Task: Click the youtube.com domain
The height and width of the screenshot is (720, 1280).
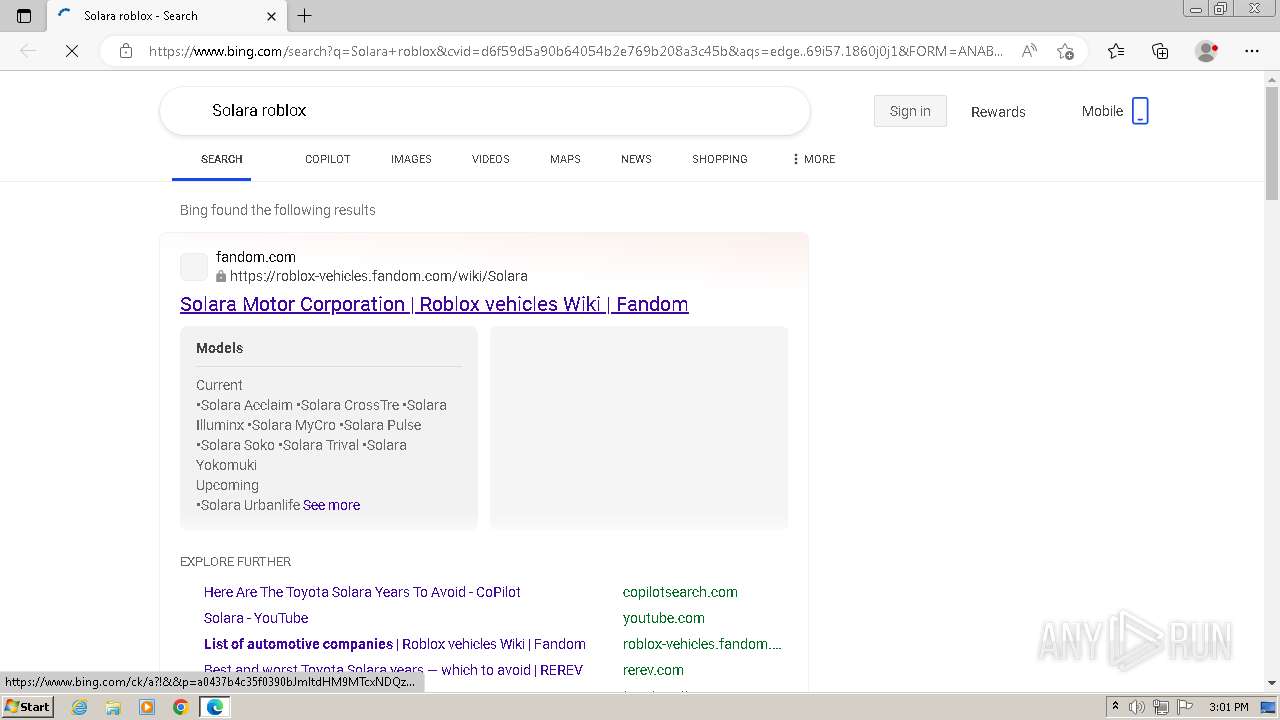Action: click(664, 618)
